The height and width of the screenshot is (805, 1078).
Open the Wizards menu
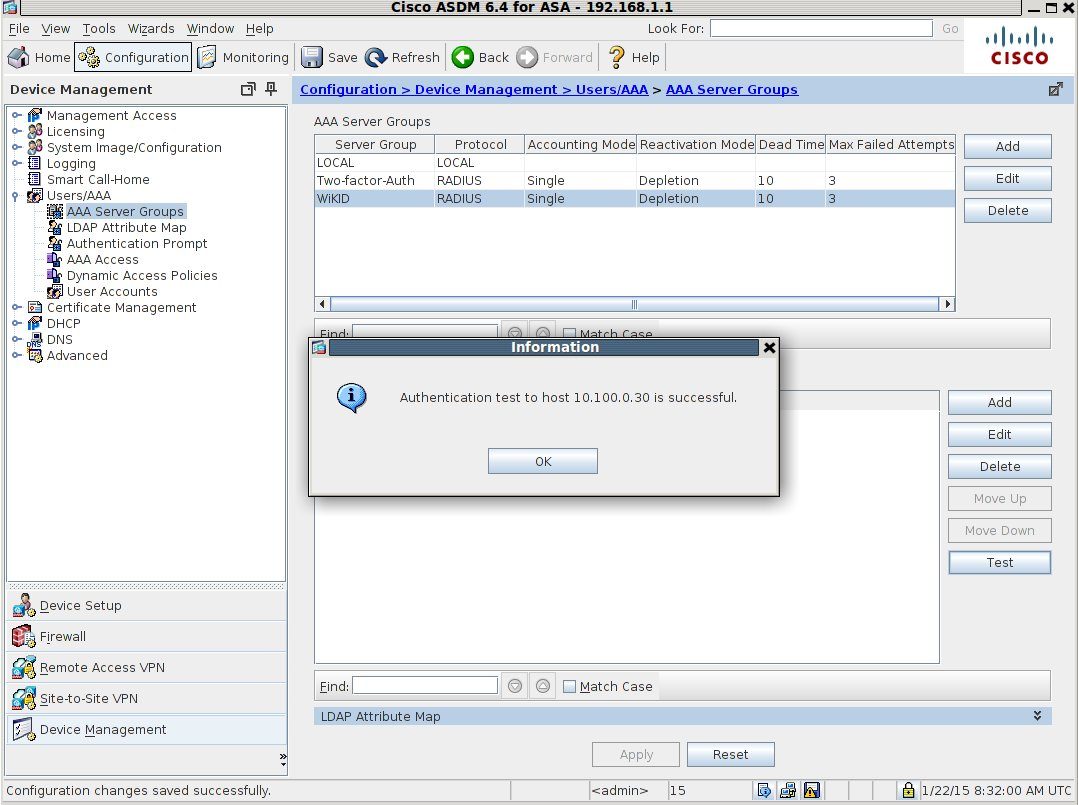[x=151, y=28]
